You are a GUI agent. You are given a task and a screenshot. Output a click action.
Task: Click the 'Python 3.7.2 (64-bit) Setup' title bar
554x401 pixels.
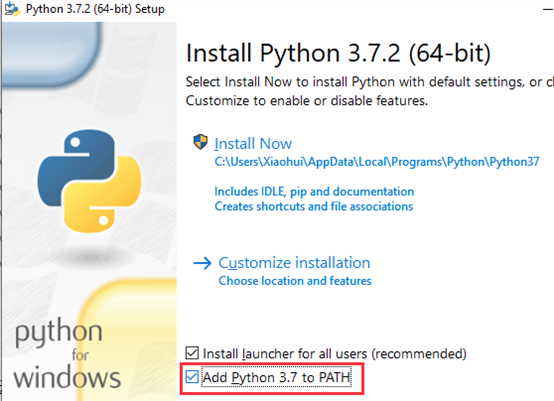95,9
